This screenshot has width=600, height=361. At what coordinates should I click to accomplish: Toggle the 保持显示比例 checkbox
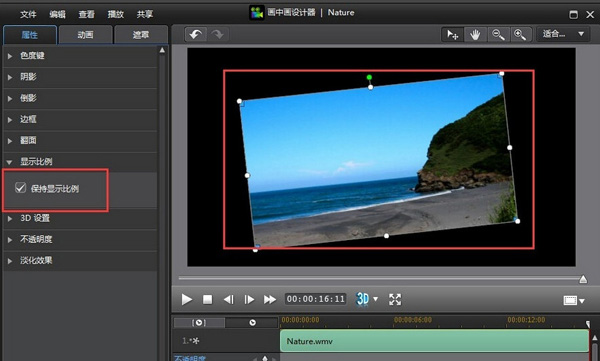[20, 188]
